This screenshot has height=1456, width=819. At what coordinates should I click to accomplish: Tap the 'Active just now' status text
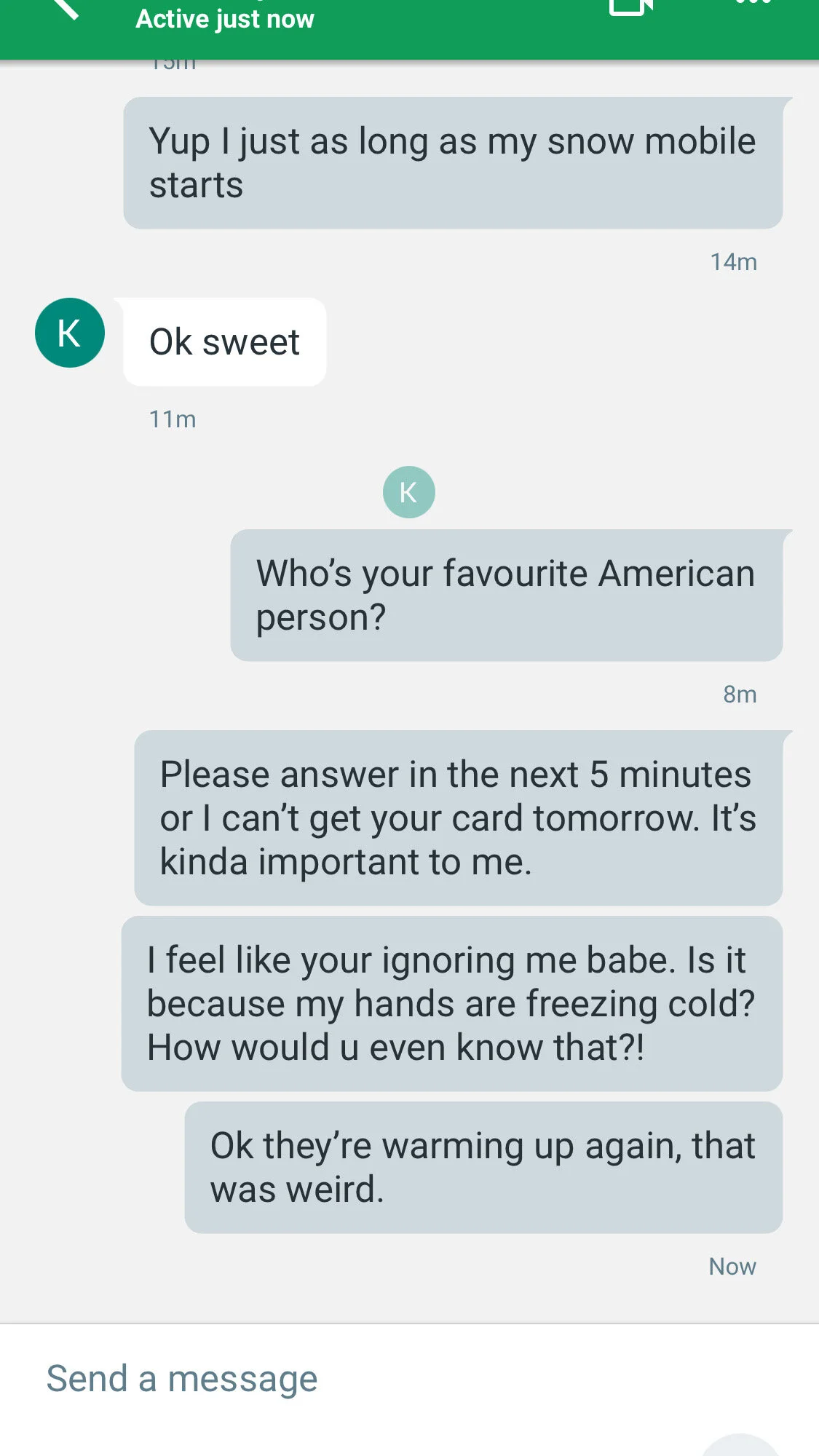pyautogui.click(x=225, y=19)
